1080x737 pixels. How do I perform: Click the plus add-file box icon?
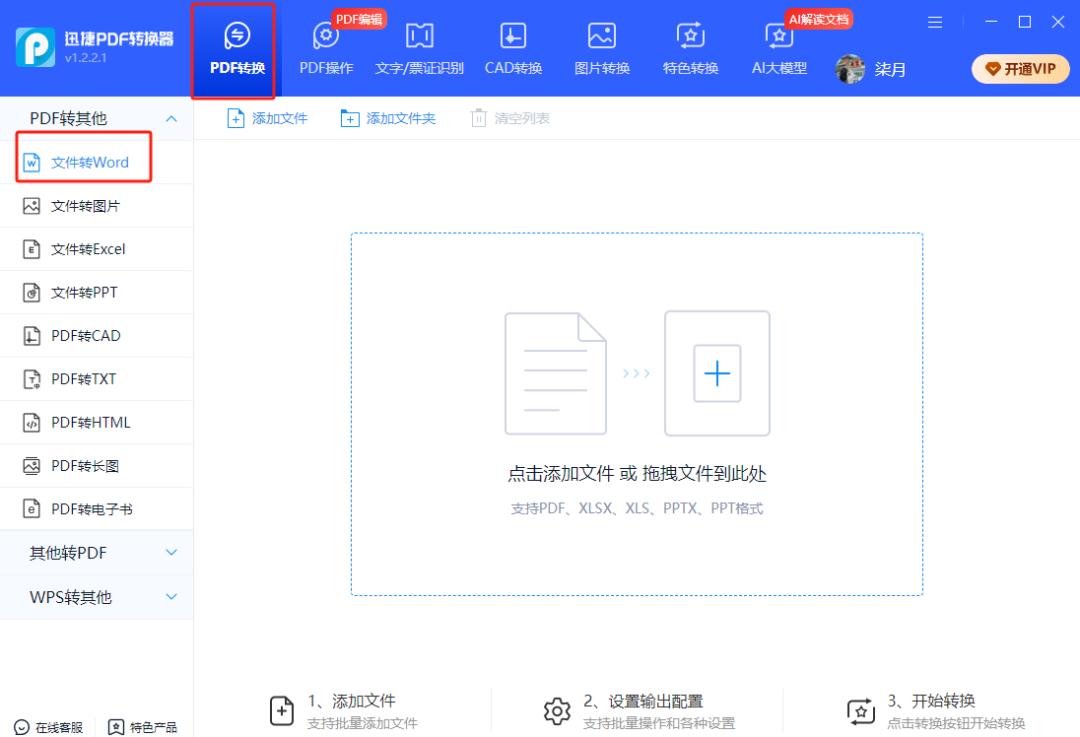[717, 373]
